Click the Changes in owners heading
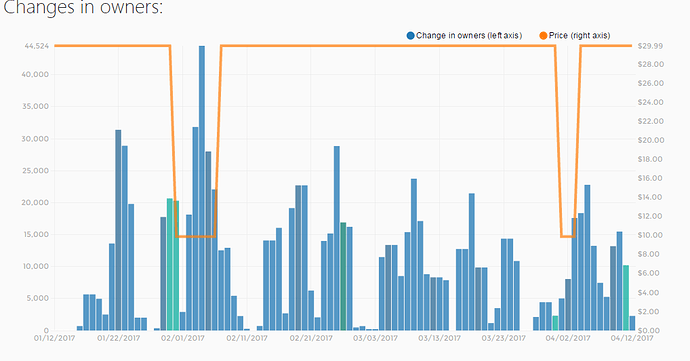This screenshot has height=361, width=690. 83,7
